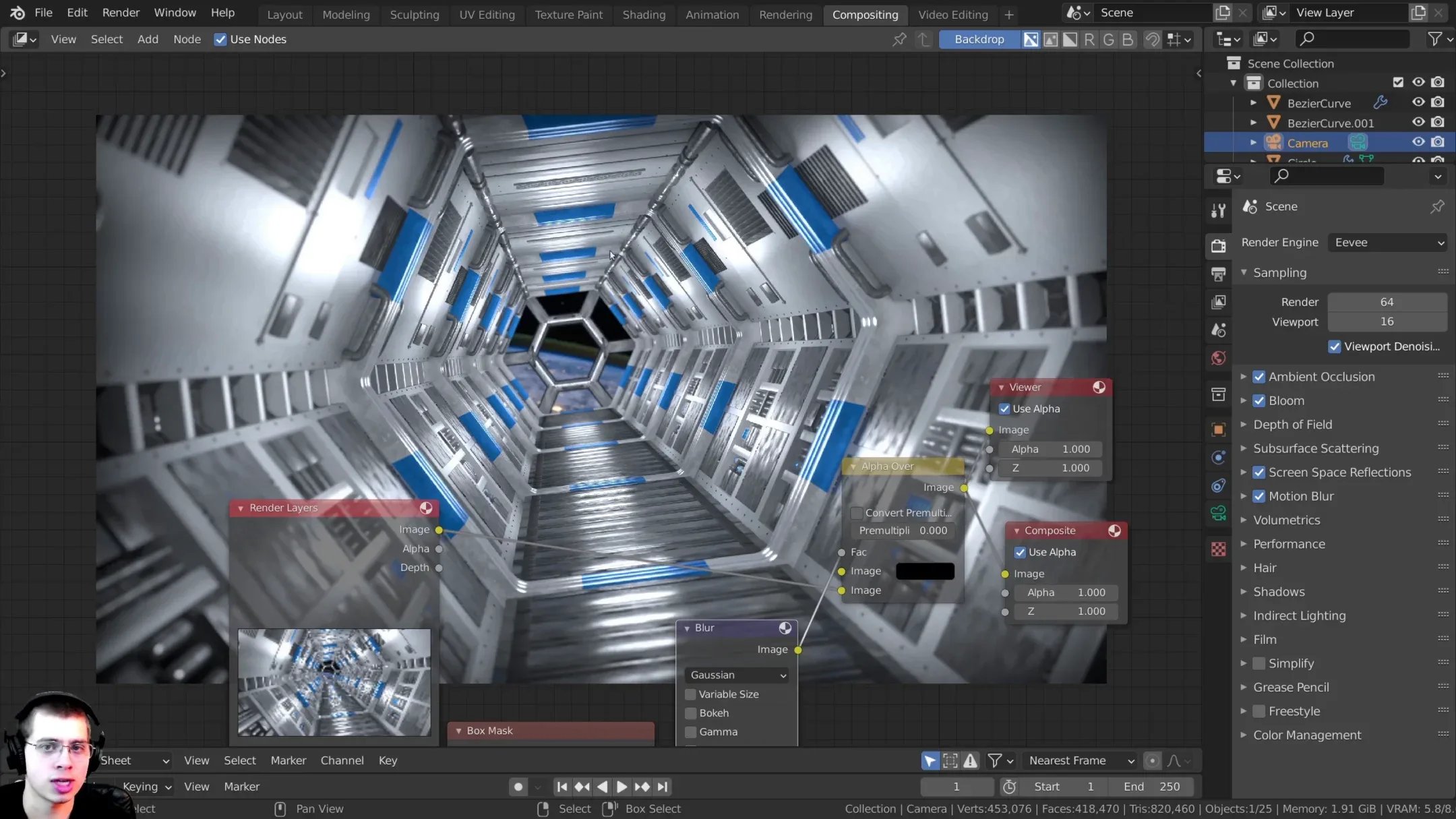This screenshot has height=819, width=1456.
Task: Click the Alpha channel display icon in header
Action: click(1070, 39)
